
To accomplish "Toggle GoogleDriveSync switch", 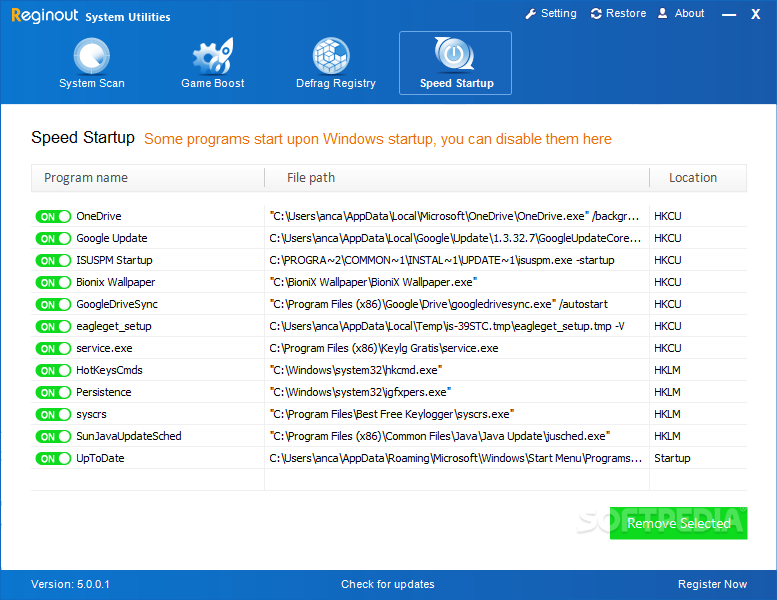I will point(53,305).
